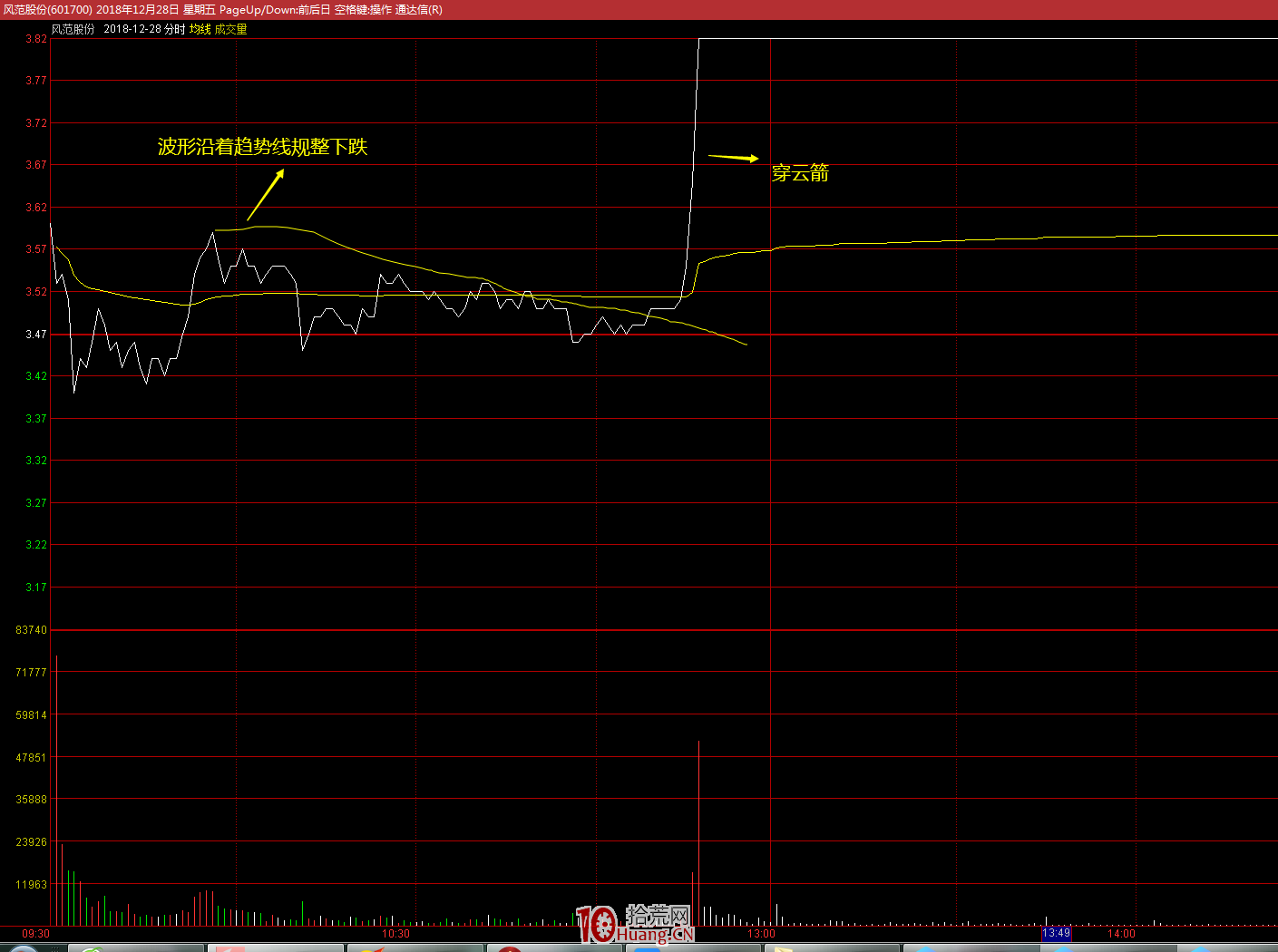Click the 11963 volume axis label
Viewport: 1278px width, 952px height.
click(x=31, y=885)
